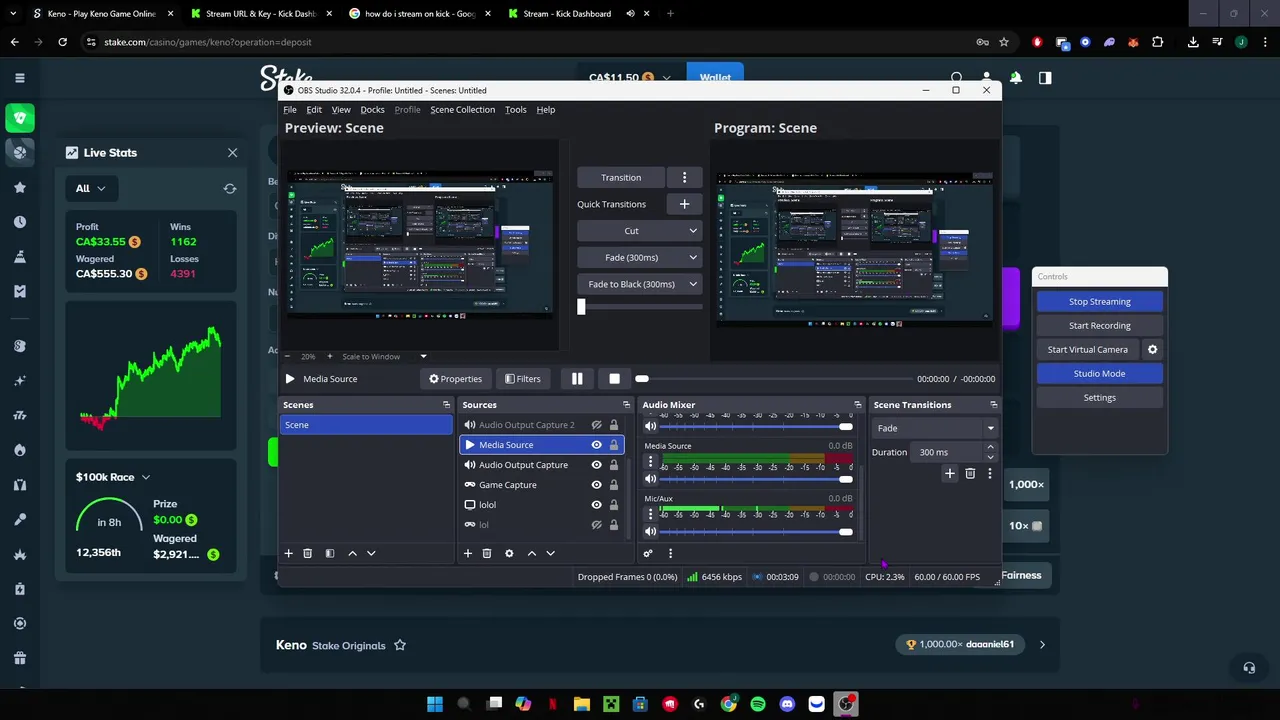Image resolution: width=1280 pixels, height=720 pixels.
Task: Move scene down in Scenes dock
Action: 371,553
